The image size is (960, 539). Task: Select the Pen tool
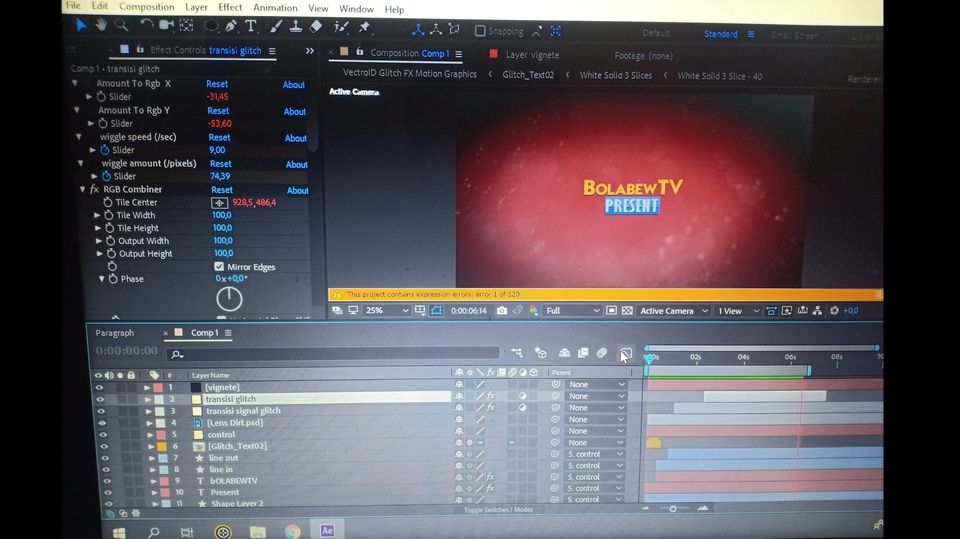coord(231,26)
